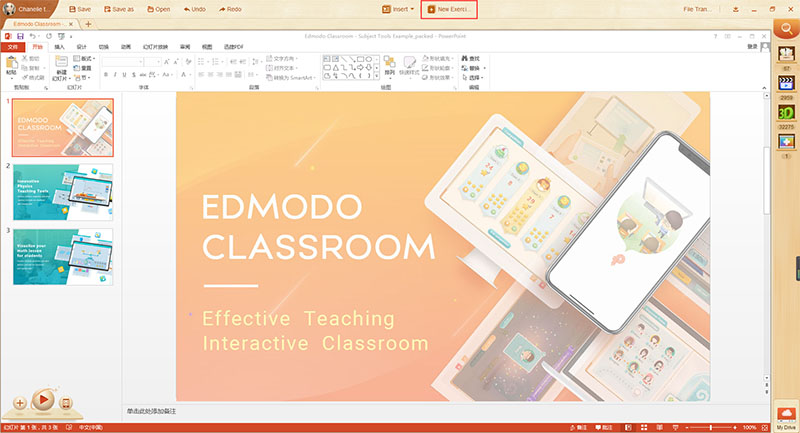The height and width of the screenshot is (433, 800).
Task: Open the shape fill (形状填充) dropdown
Action: point(438,59)
